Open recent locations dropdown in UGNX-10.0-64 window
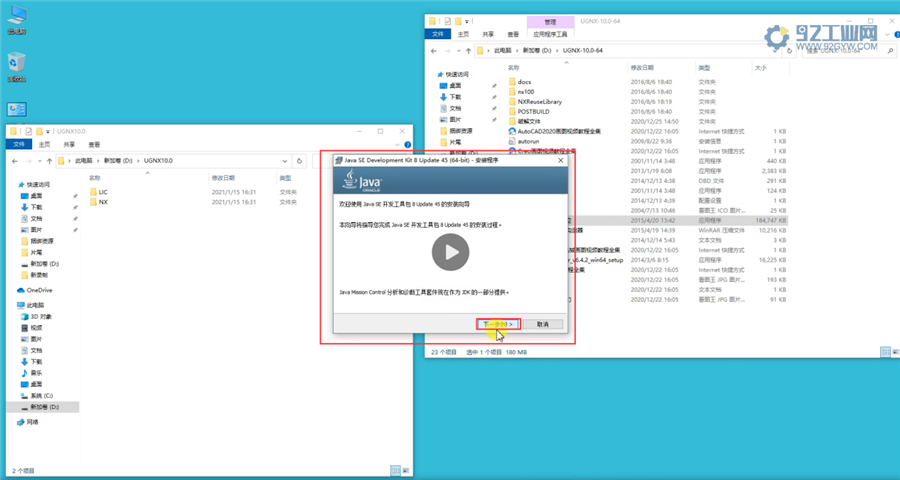 coord(459,51)
